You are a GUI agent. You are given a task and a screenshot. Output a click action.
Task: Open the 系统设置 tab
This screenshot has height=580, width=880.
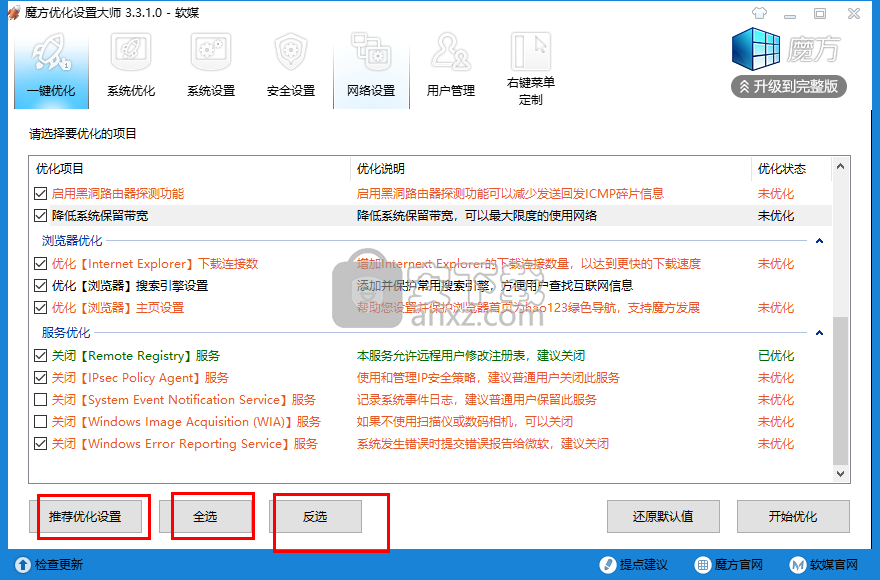[211, 67]
